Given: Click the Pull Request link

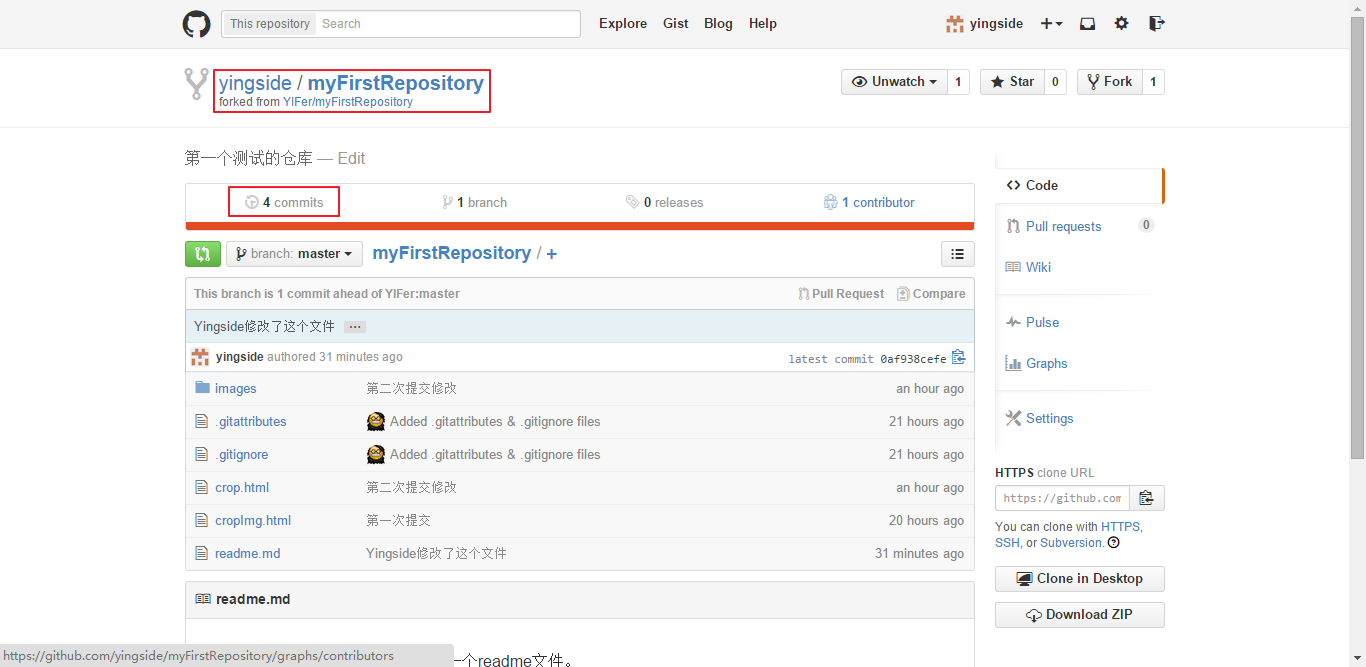Looking at the screenshot, I should click(841, 294).
